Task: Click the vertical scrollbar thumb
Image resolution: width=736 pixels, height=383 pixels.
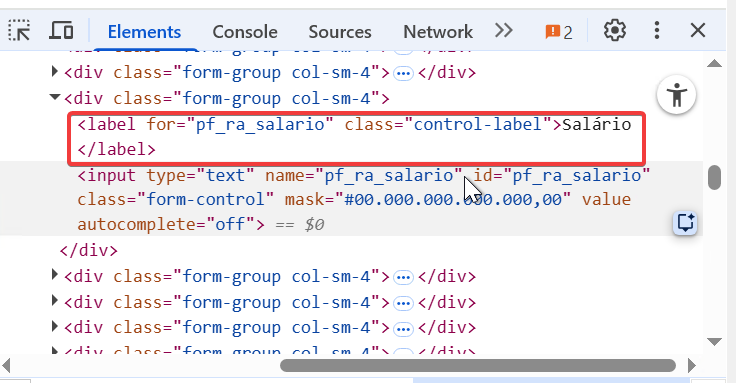Action: click(x=714, y=177)
